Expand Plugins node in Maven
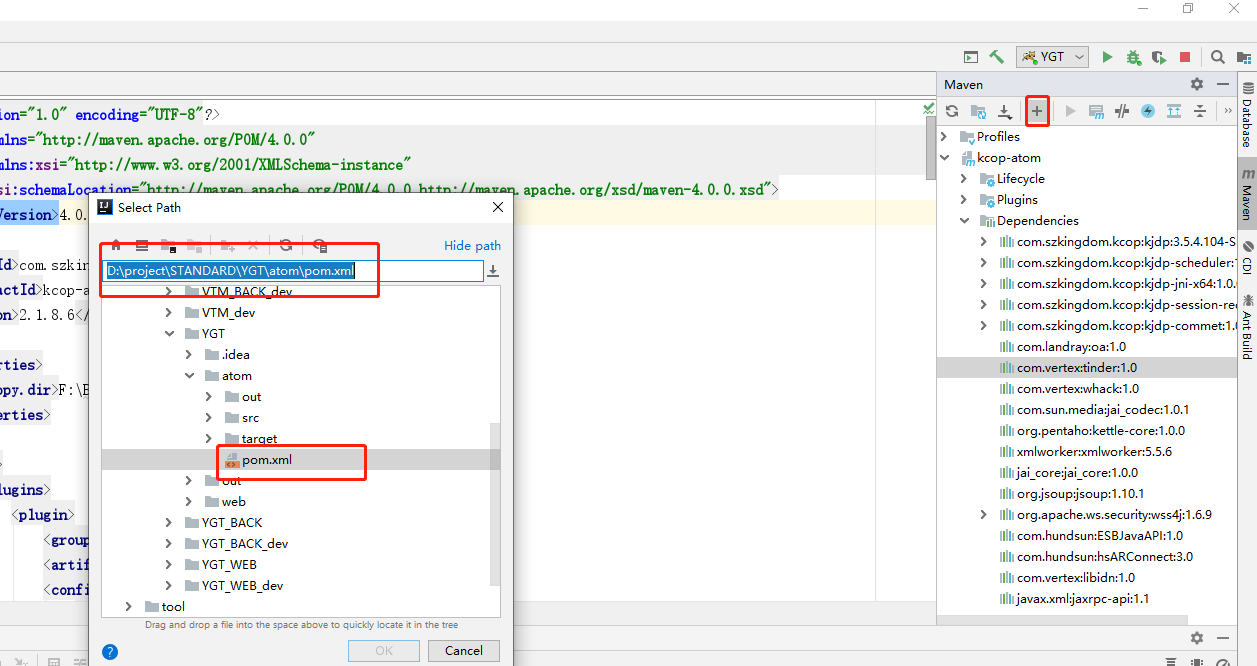 click(x=964, y=199)
